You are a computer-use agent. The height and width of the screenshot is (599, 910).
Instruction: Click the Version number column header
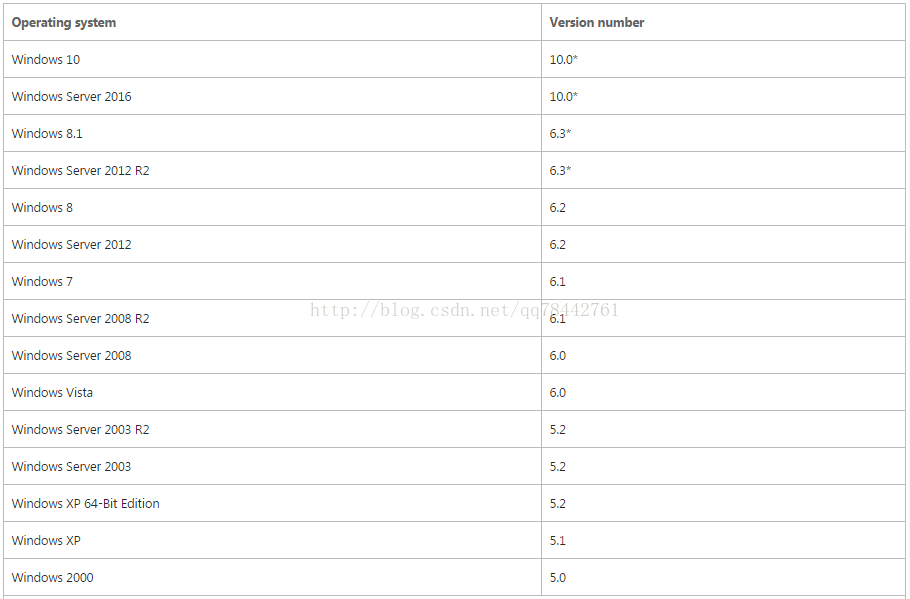597,23
